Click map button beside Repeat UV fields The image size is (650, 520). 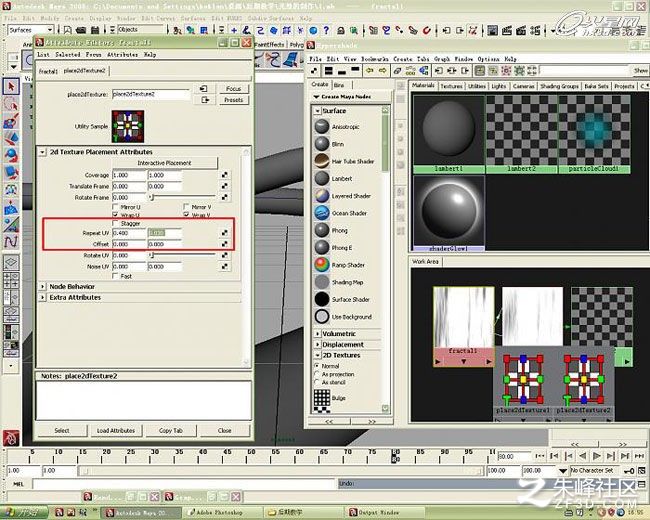(224, 233)
